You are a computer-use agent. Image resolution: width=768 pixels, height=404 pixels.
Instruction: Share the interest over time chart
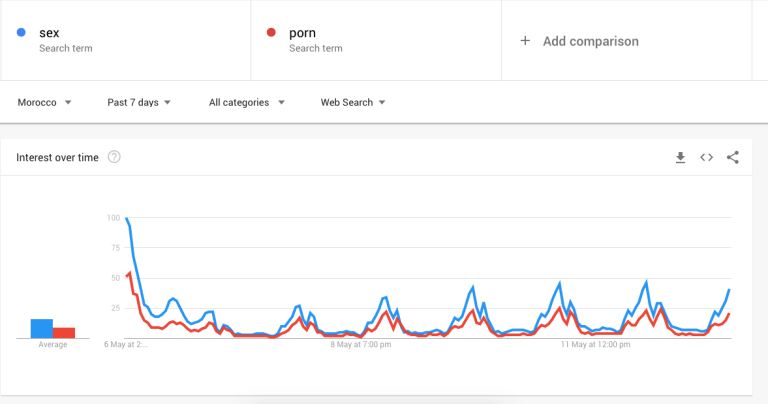[x=733, y=157]
